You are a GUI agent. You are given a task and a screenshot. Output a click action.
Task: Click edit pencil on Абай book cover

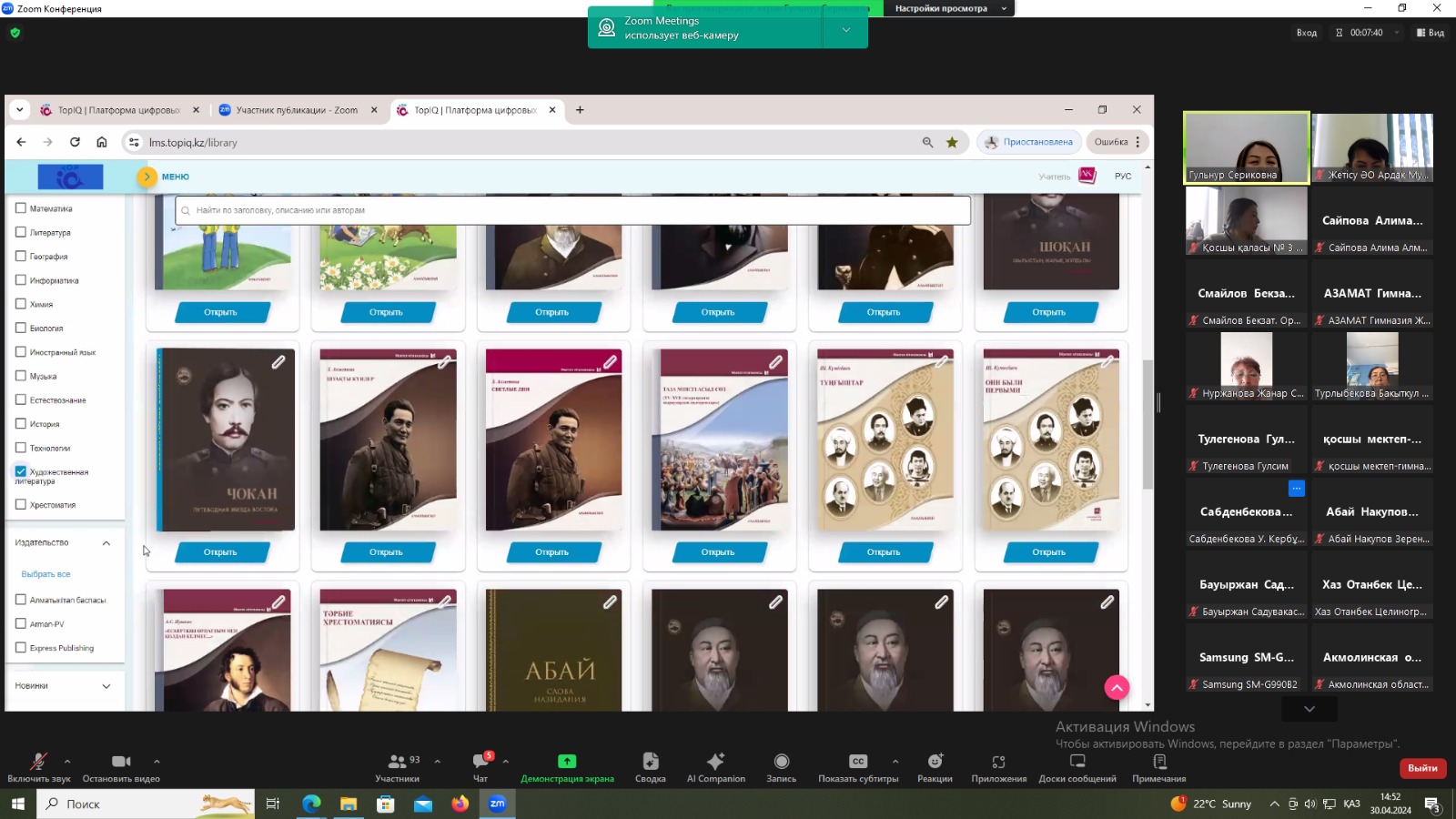click(610, 602)
